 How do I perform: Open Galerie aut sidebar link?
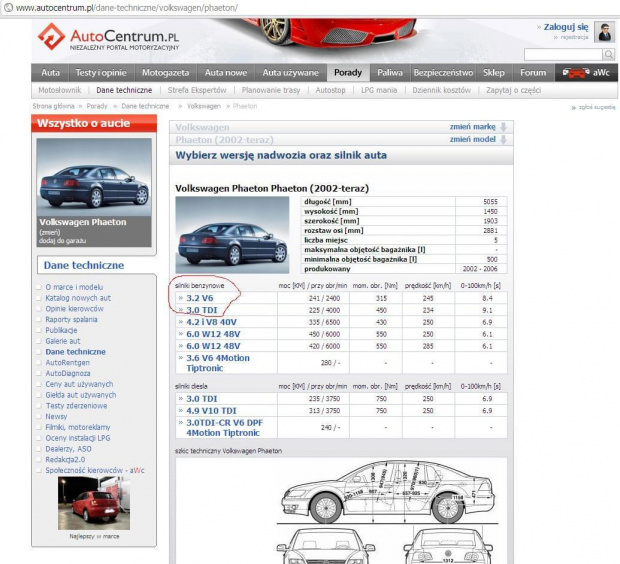pyautogui.click(x=63, y=341)
